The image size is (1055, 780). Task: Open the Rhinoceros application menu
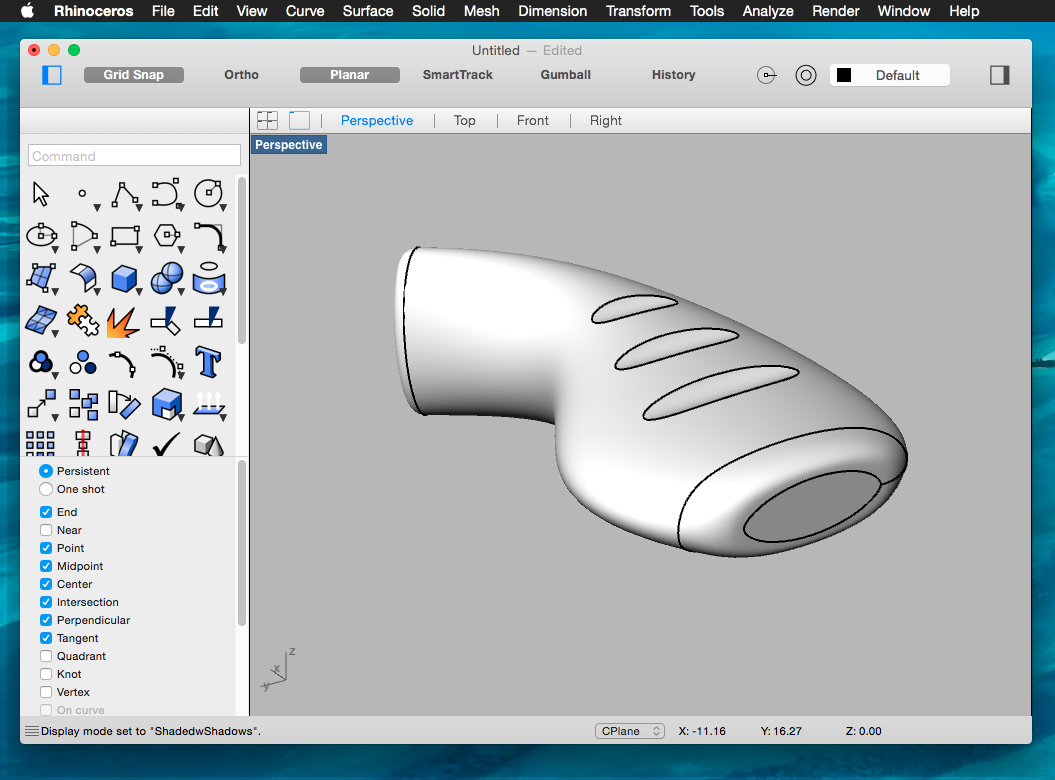94,11
